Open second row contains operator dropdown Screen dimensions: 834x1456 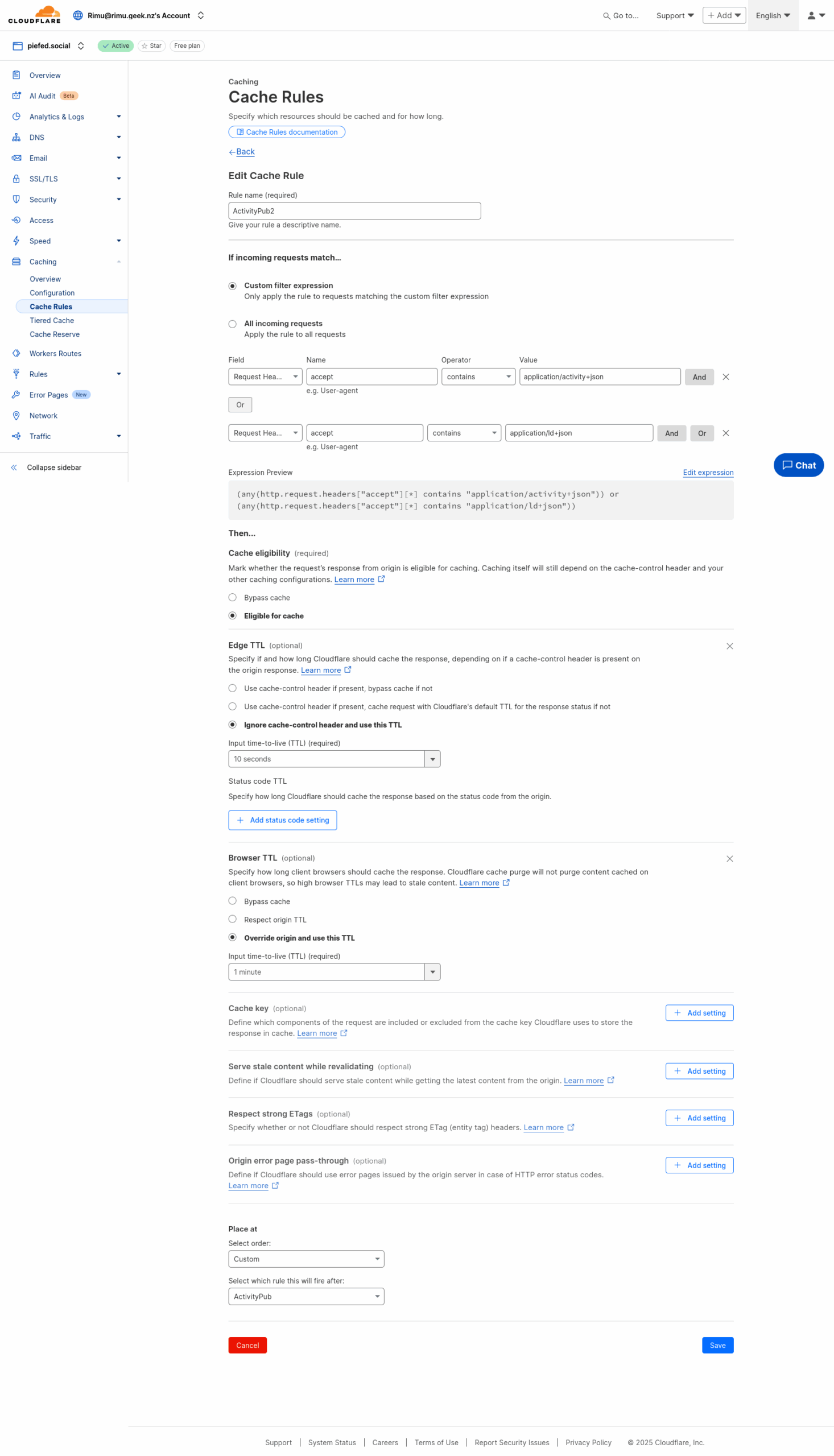tap(464, 433)
